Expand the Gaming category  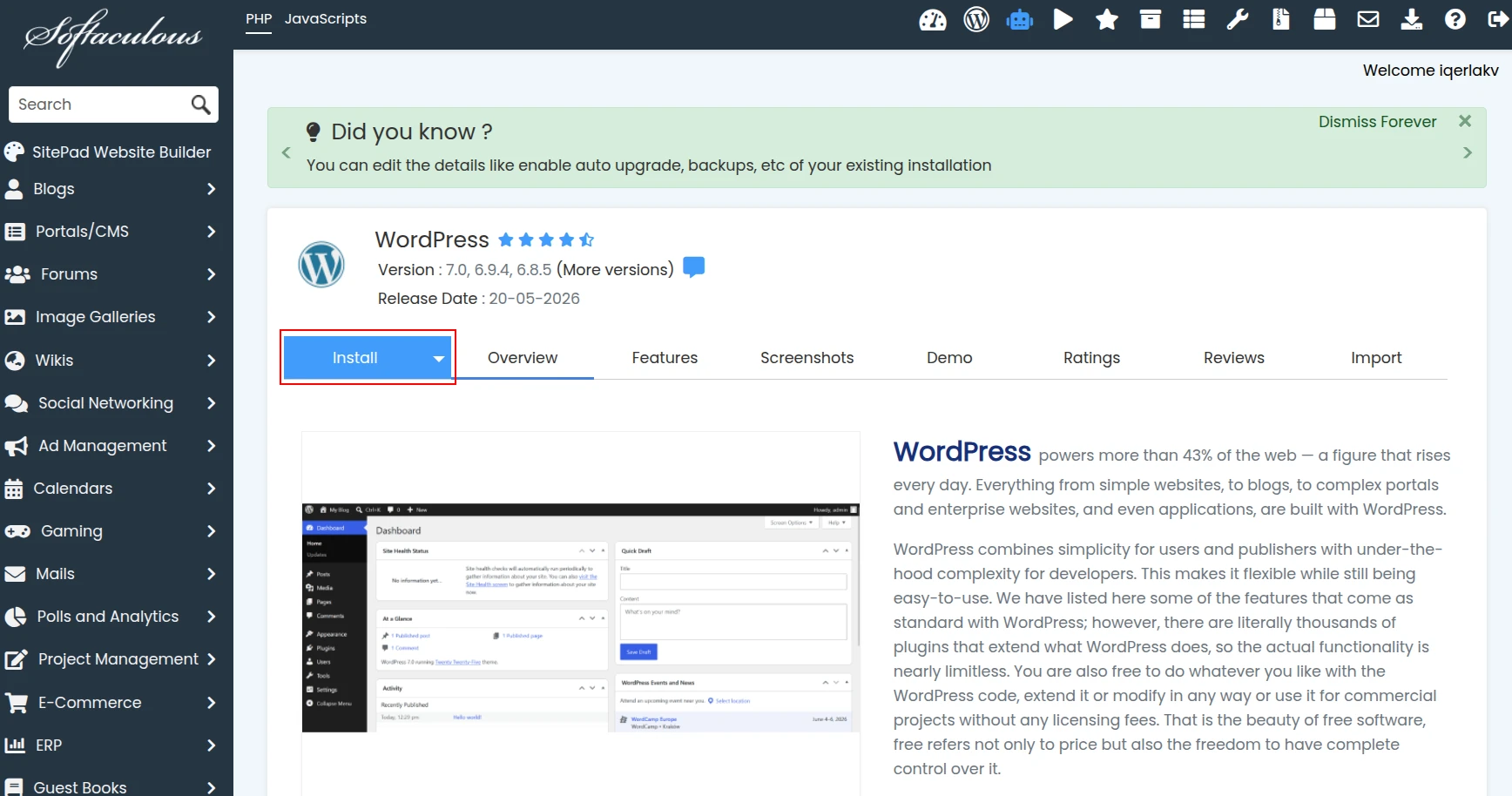click(x=211, y=531)
